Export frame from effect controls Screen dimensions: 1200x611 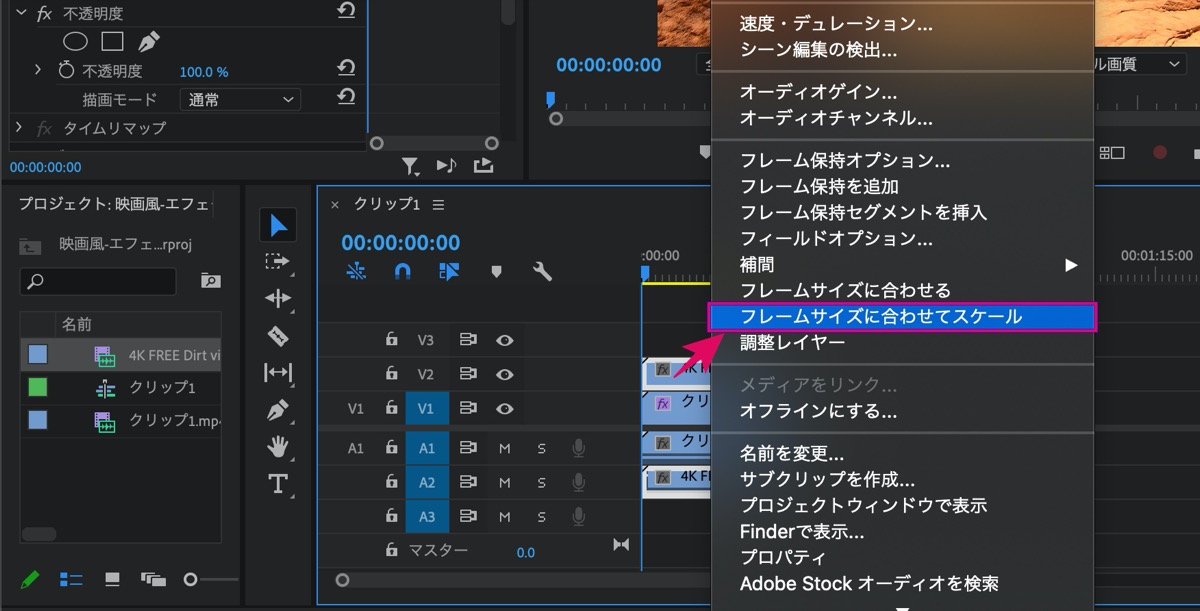484,165
